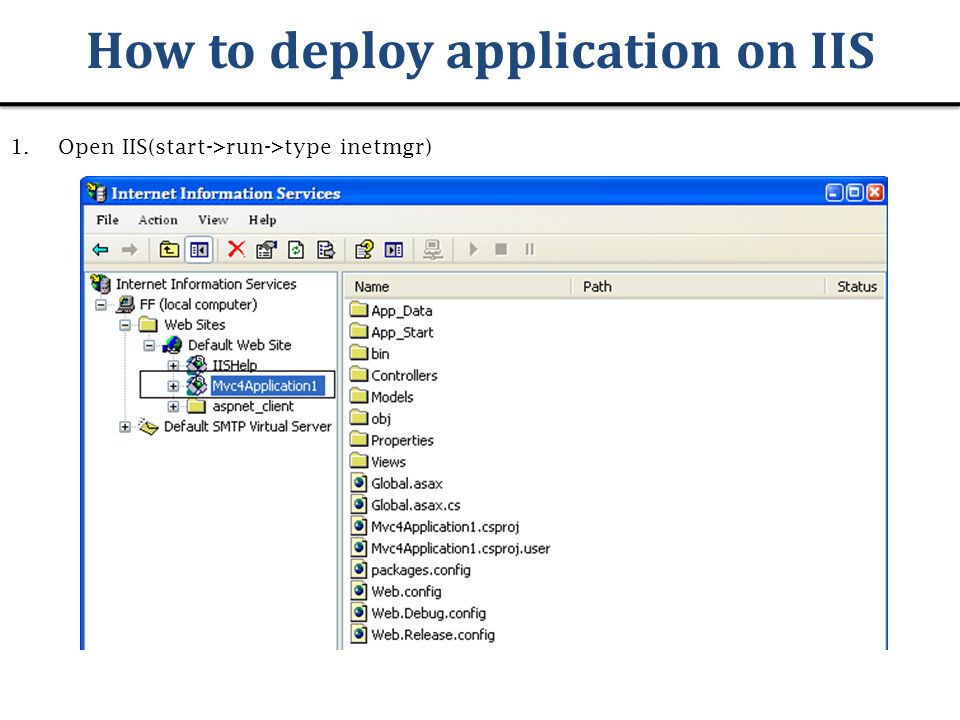Sort by the Path column header
Viewport: 960px width, 720px height.
[x=699, y=287]
